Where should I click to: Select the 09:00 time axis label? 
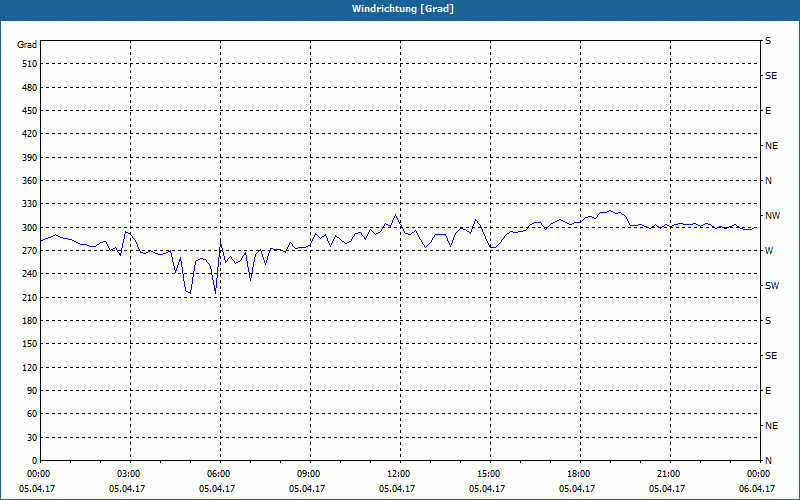[x=310, y=474]
